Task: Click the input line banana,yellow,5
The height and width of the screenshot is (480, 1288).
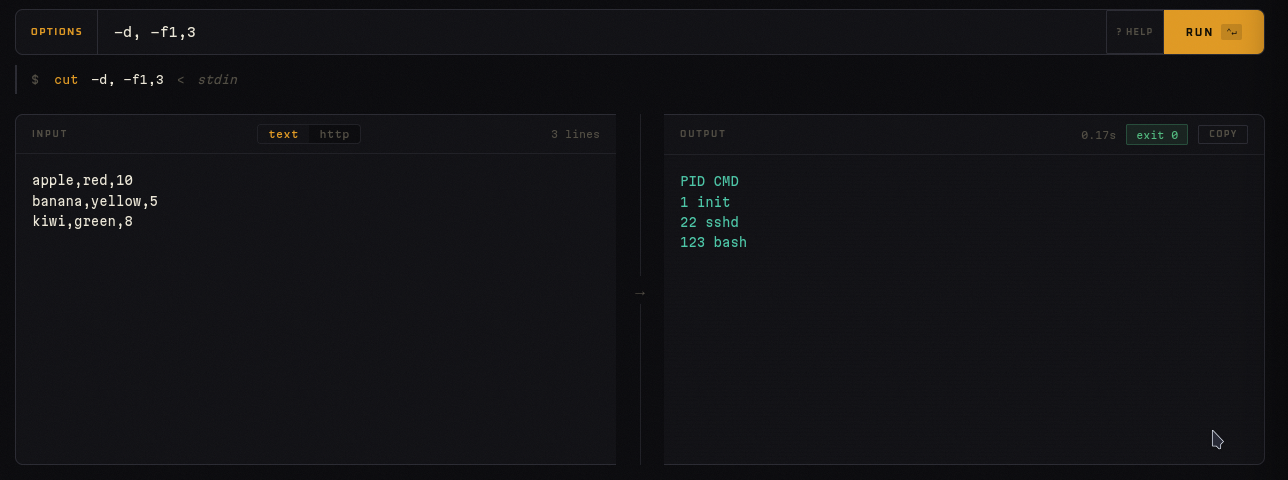Action: click(95, 201)
